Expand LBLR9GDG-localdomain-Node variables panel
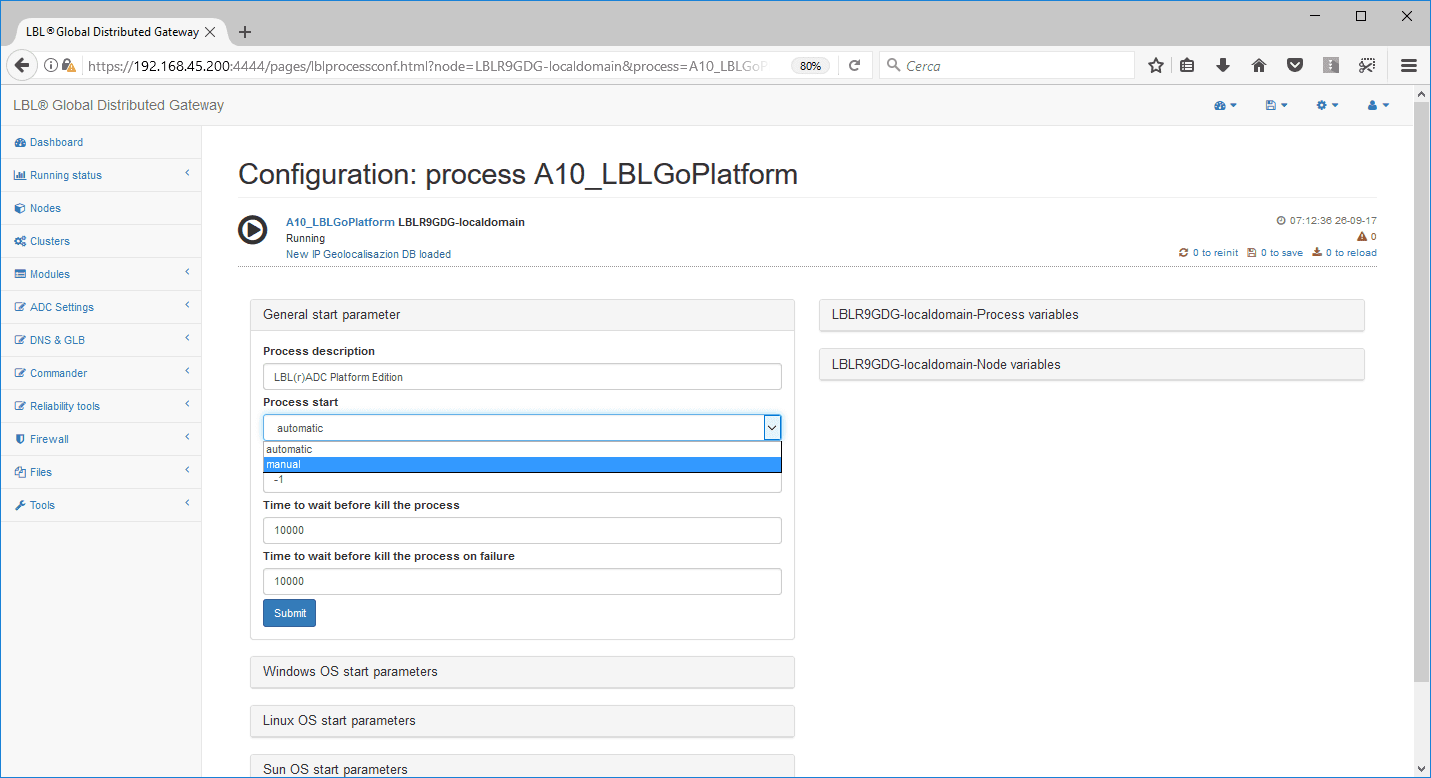This screenshot has width=1431, height=778. coord(1092,365)
